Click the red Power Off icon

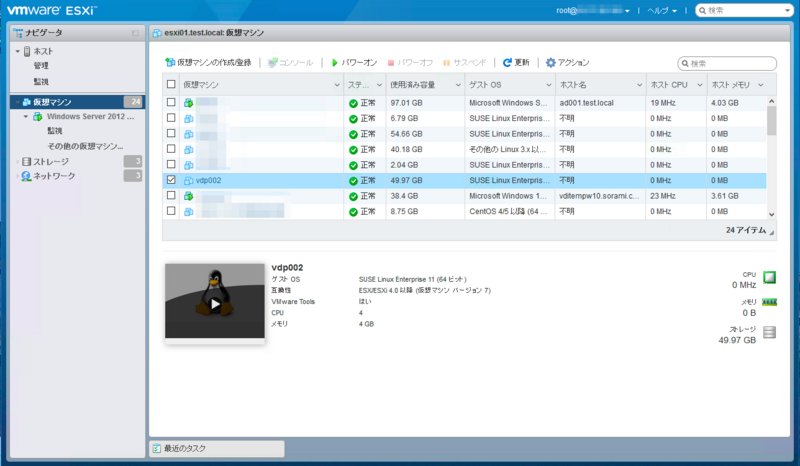tap(391, 63)
